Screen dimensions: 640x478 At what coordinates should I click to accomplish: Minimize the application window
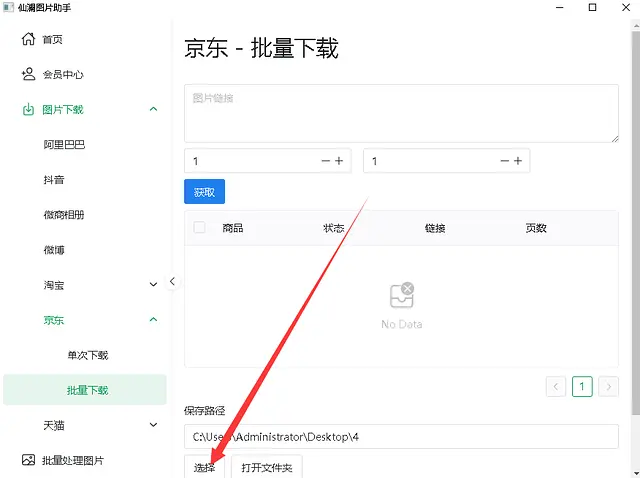pos(560,7)
